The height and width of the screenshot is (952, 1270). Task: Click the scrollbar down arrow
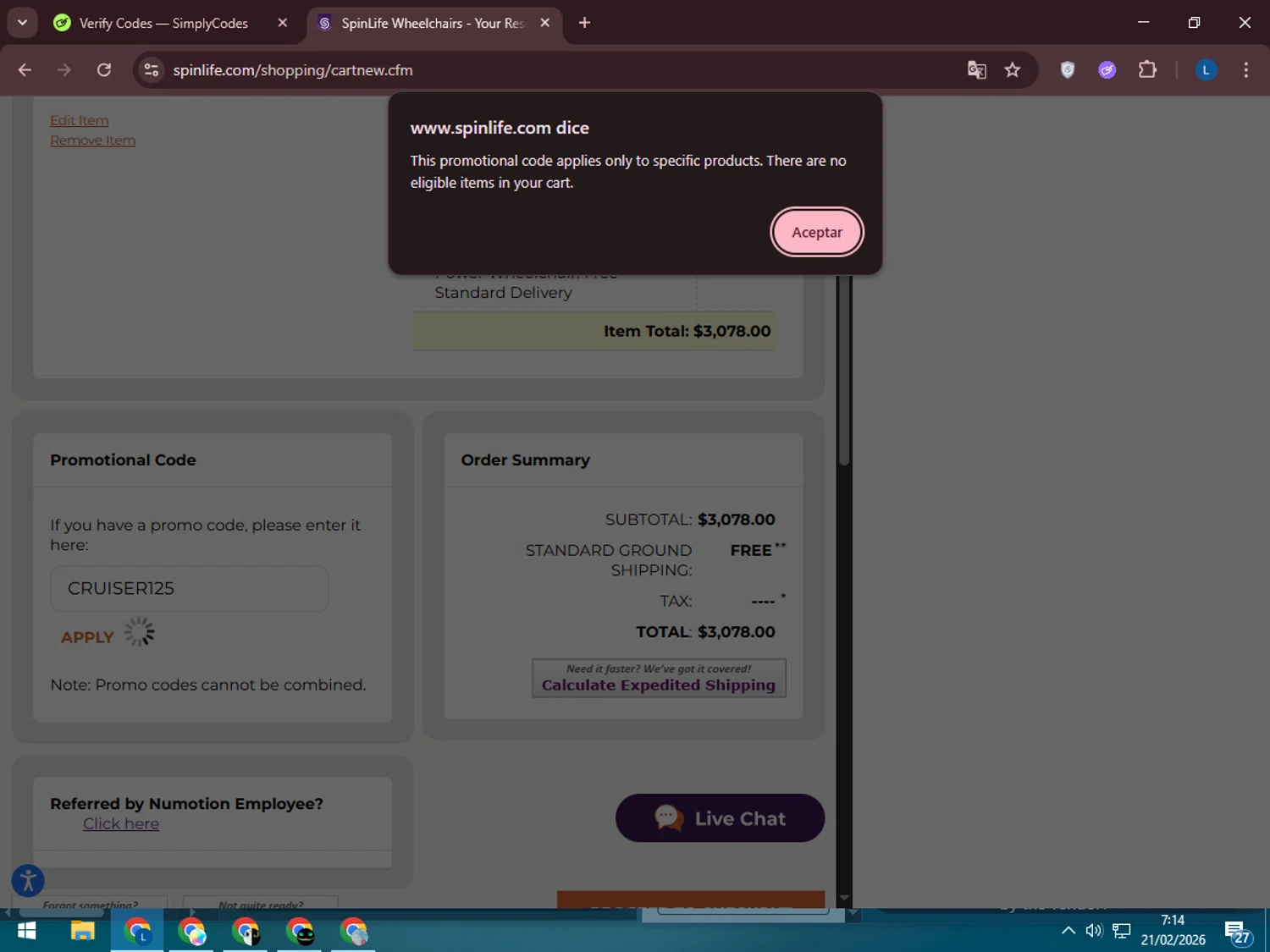point(843,898)
